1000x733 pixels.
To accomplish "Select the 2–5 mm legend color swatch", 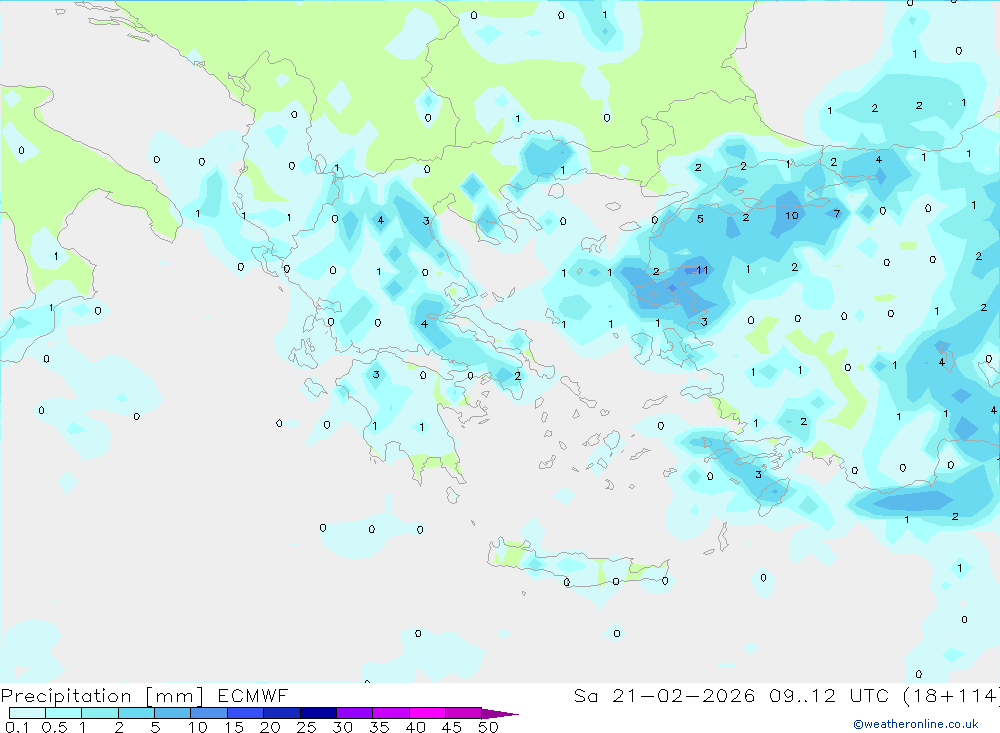I will 136,713.
